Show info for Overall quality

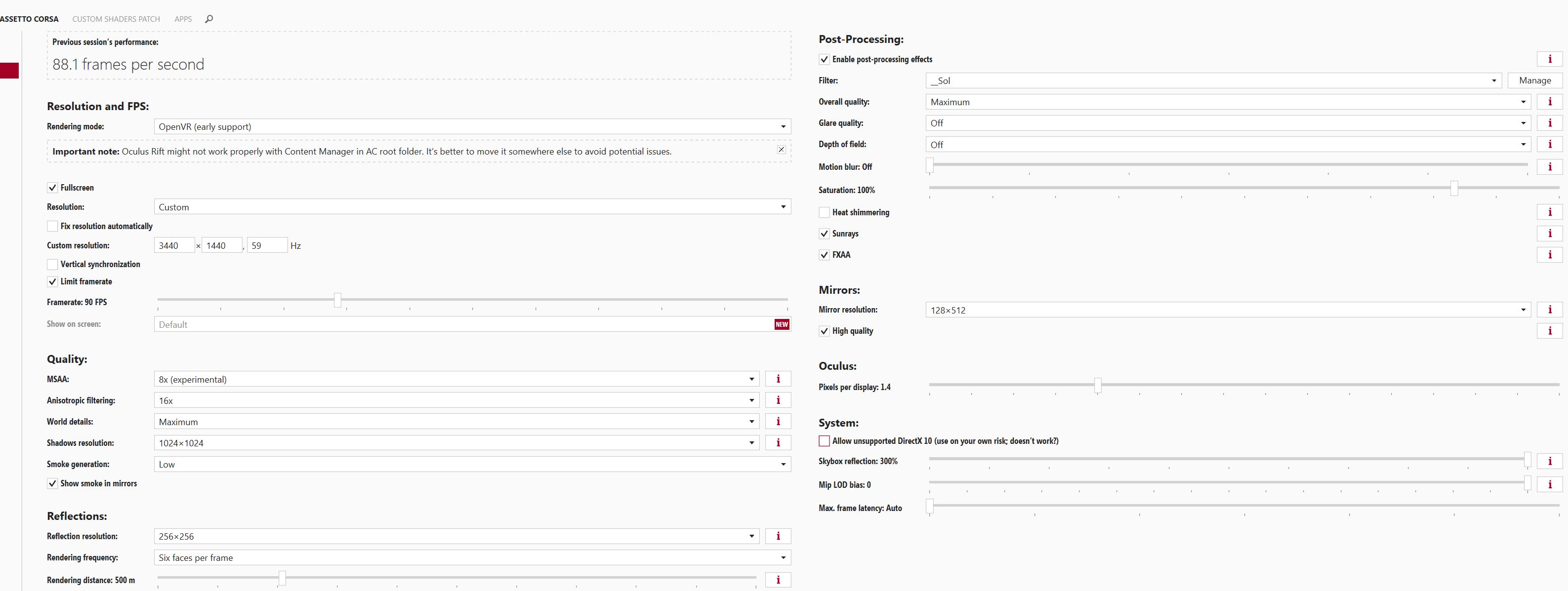(x=1550, y=102)
